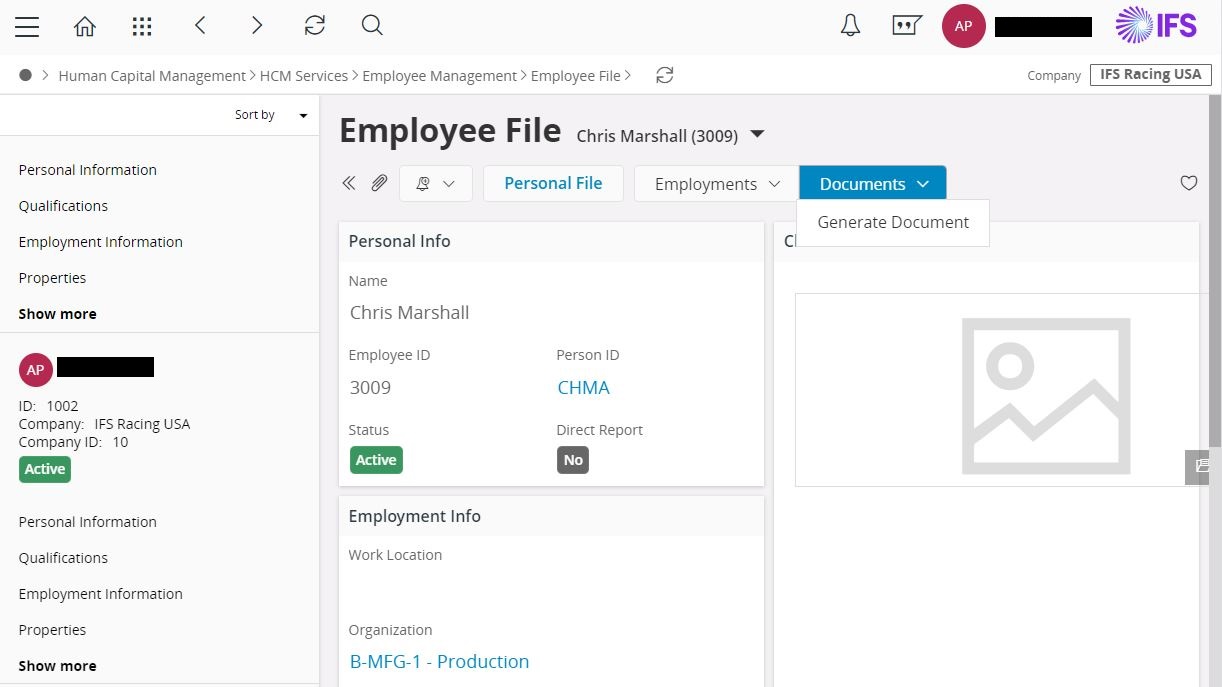
Task: Click Show more under Properties
Action: tap(58, 314)
